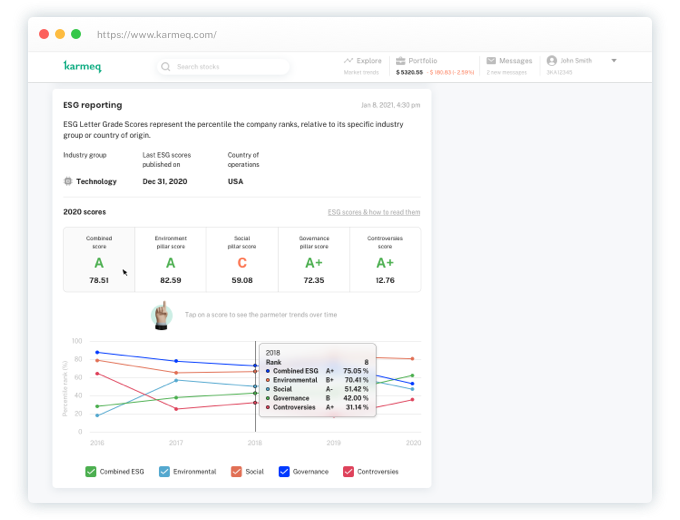
Task: Click the Portfolio briefcase icon
Action: (400, 61)
